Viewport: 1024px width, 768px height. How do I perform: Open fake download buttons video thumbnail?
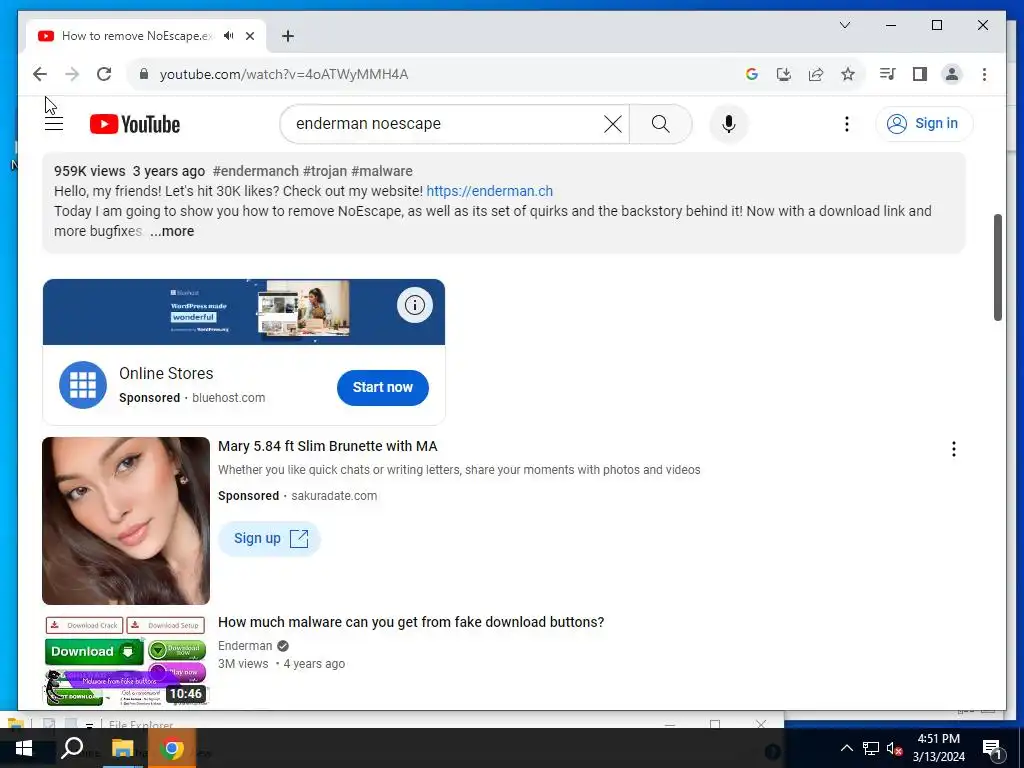pyautogui.click(x=126, y=661)
